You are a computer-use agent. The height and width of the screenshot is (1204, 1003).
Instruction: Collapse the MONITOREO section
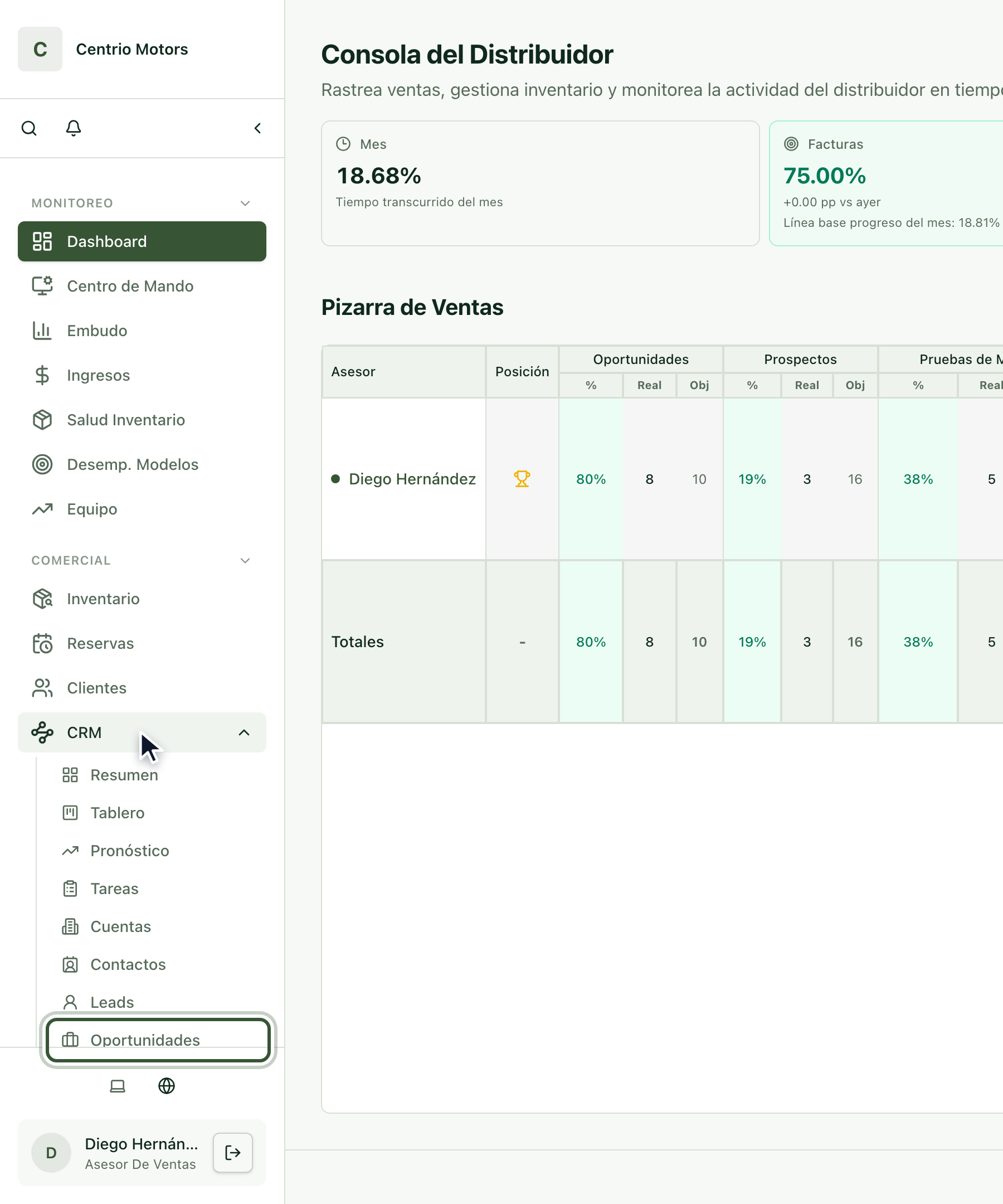[x=245, y=203]
